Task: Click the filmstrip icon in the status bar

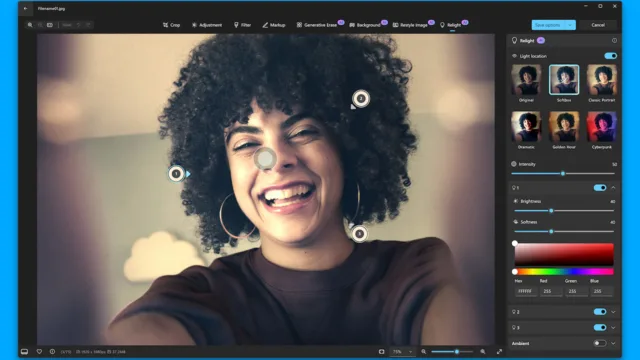Action: pyautogui.click(x=24, y=351)
